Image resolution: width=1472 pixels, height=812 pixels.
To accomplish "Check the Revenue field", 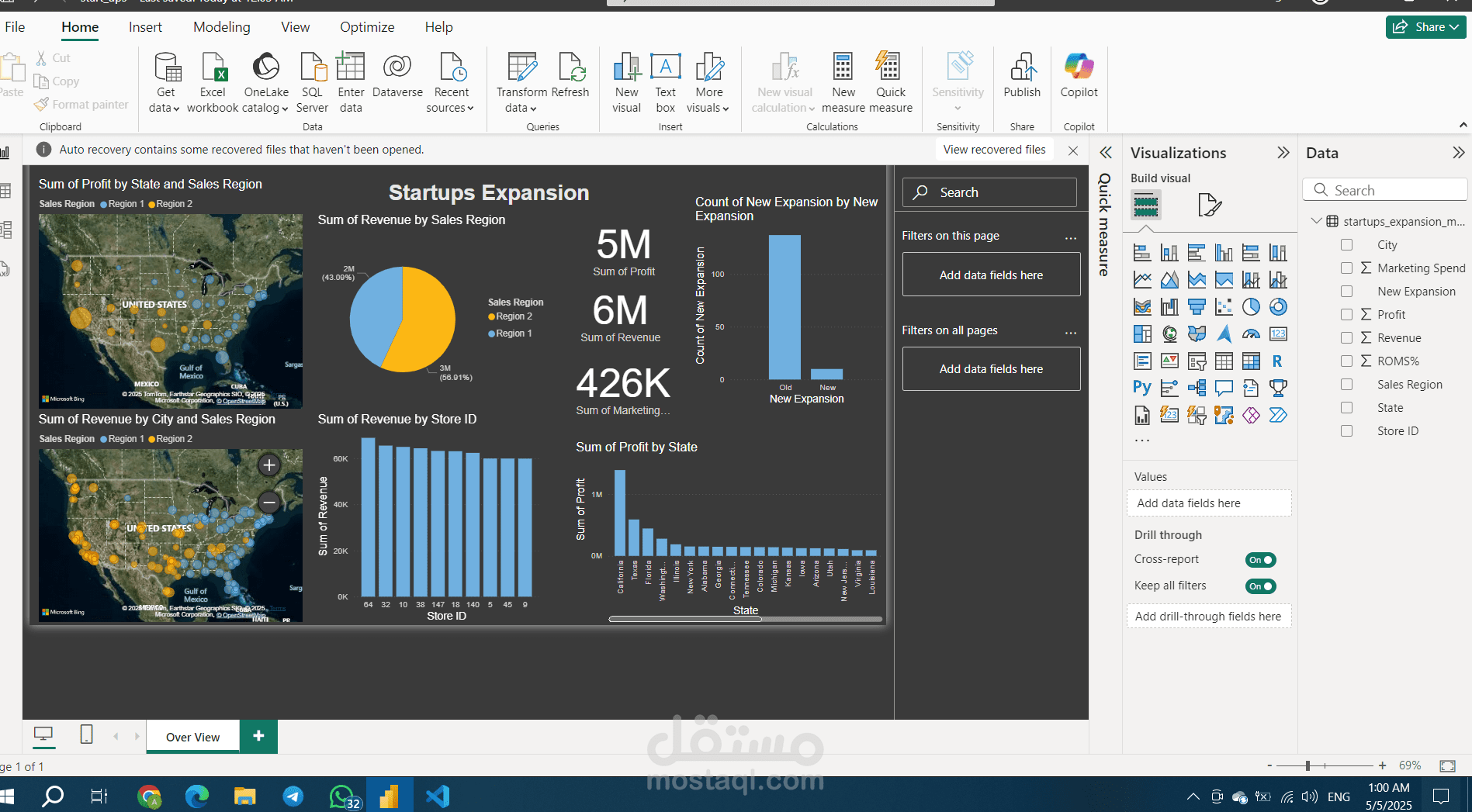I will (1346, 337).
